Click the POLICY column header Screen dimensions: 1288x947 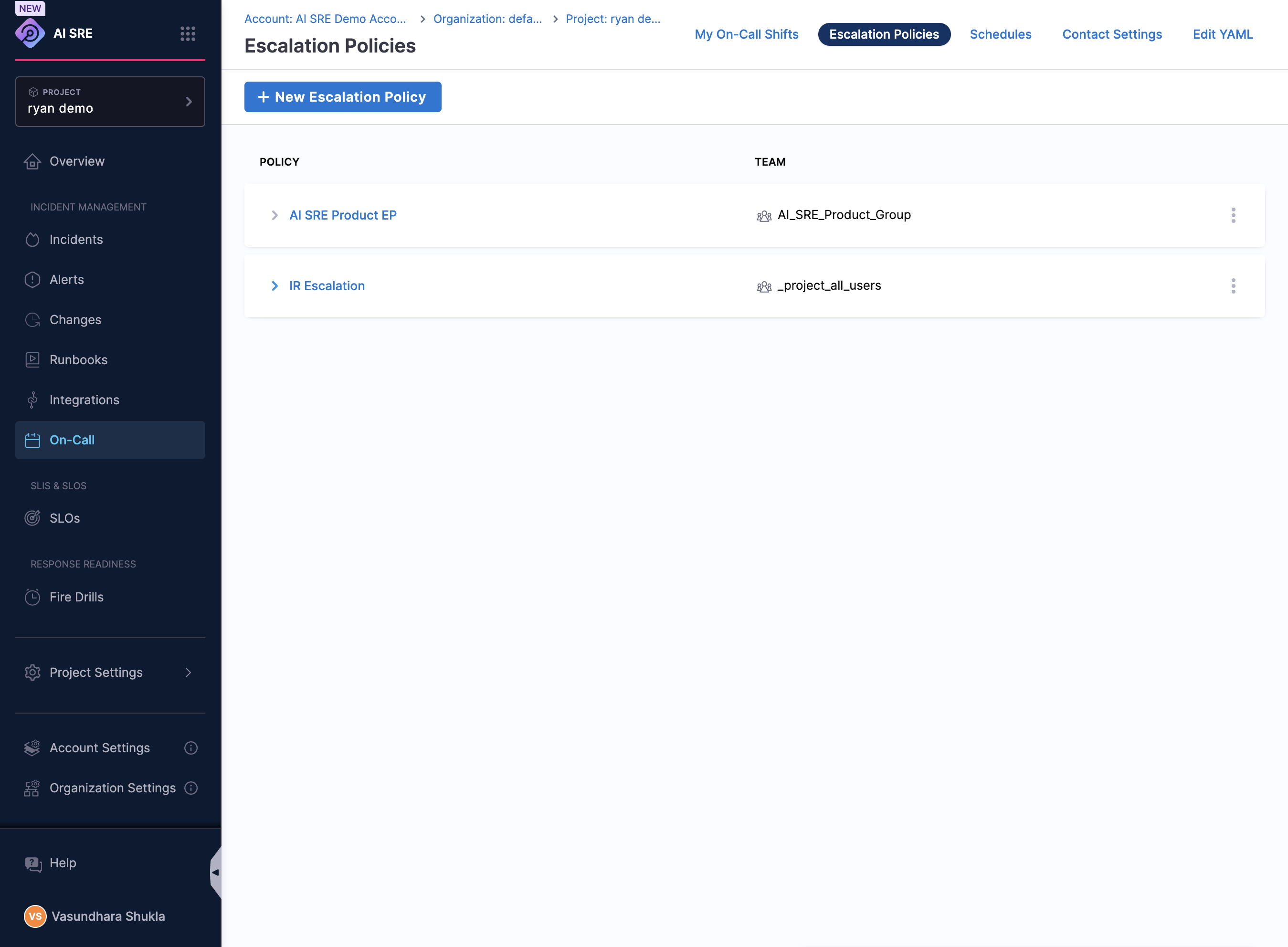point(279,162)
